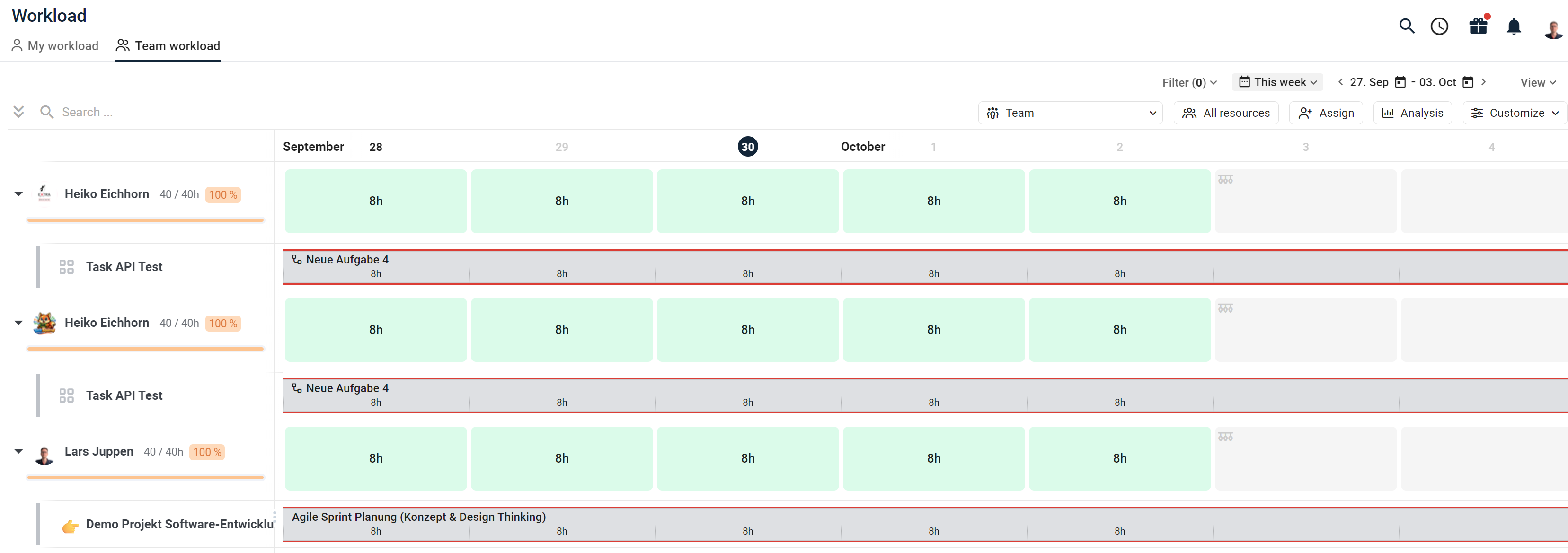Click weekend icon in second Heiko's October 3 cell
This screenshot has width=1568, height=553.
tap(1225, 308)
